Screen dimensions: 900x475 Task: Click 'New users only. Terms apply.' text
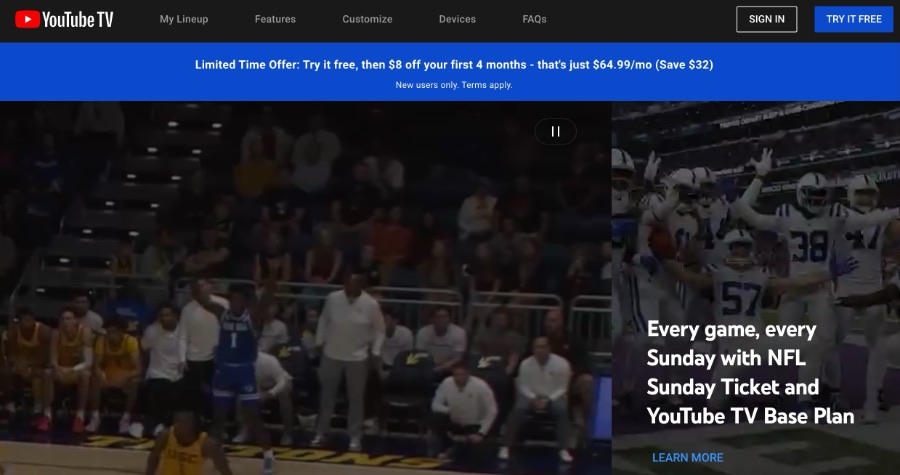click(x=454, y=85)
